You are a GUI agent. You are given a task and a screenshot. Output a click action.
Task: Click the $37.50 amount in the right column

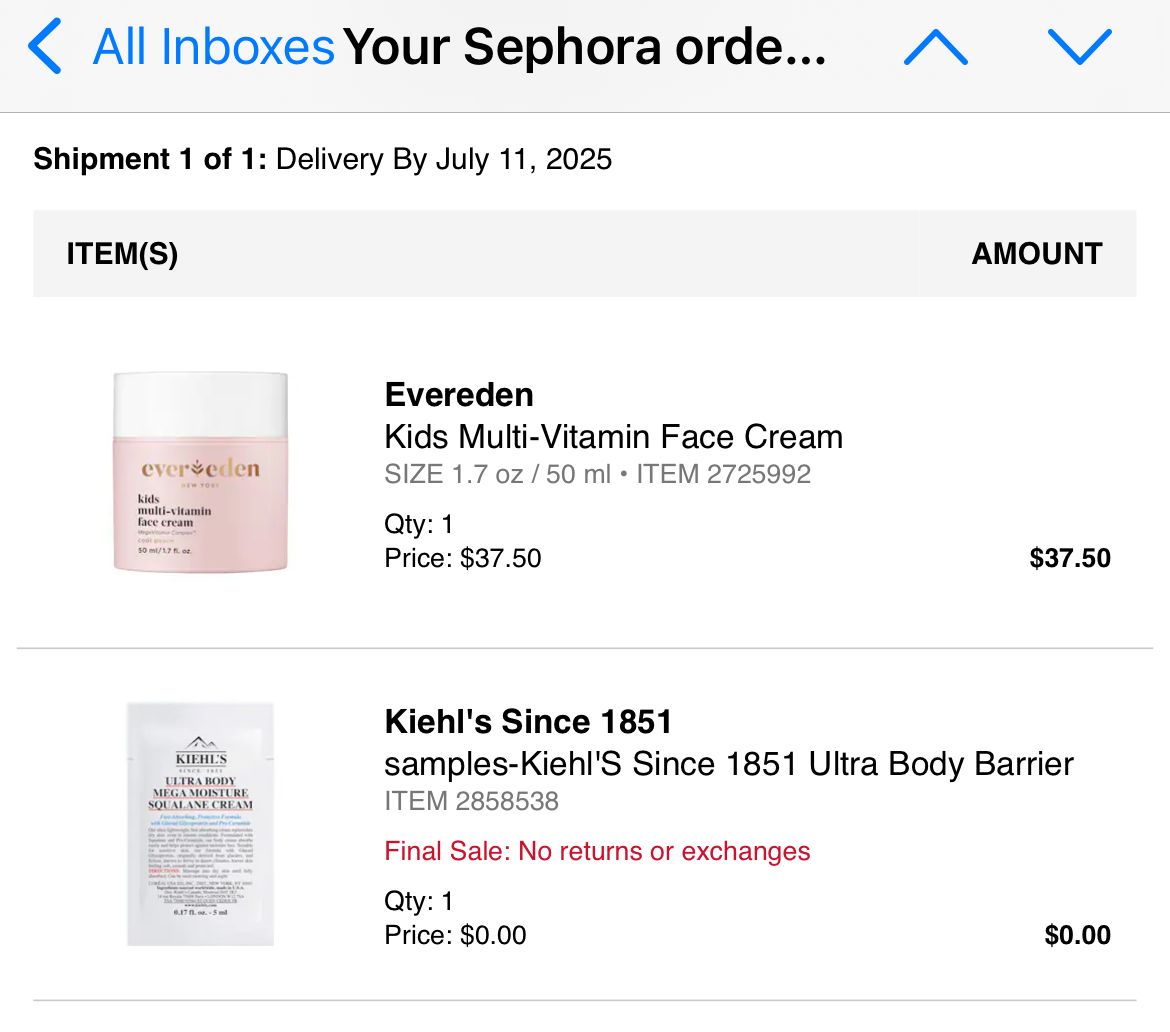(x=1072, y=558)
